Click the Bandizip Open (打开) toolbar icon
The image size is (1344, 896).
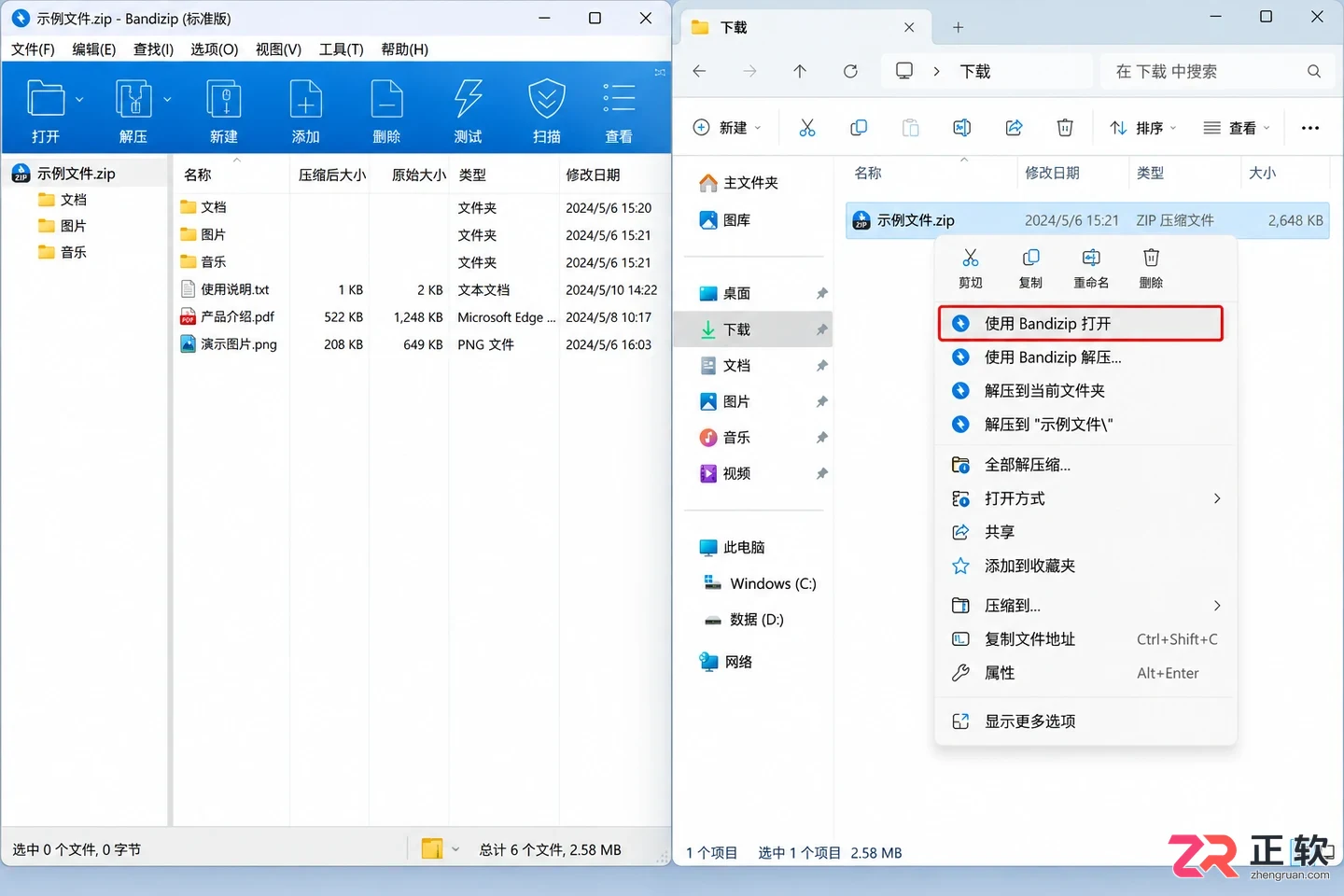(x=46, y=99)
